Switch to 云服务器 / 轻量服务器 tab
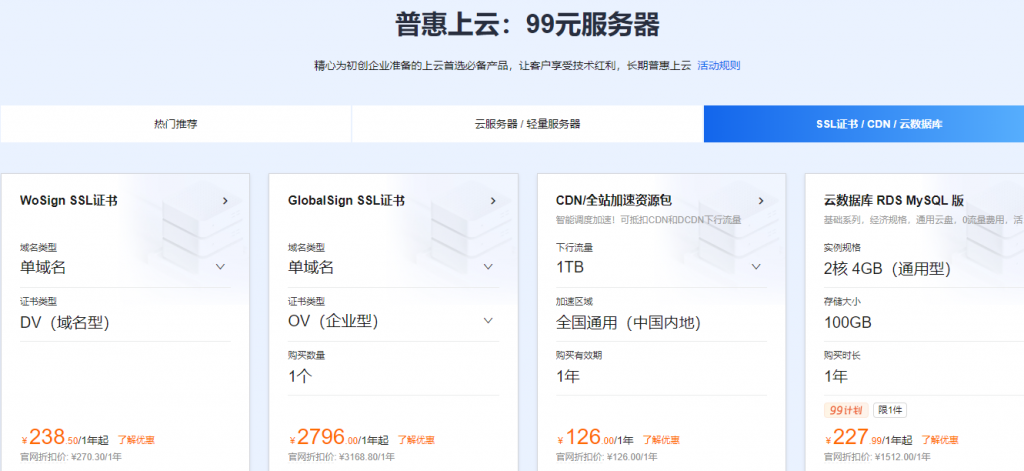 point(528,123)
